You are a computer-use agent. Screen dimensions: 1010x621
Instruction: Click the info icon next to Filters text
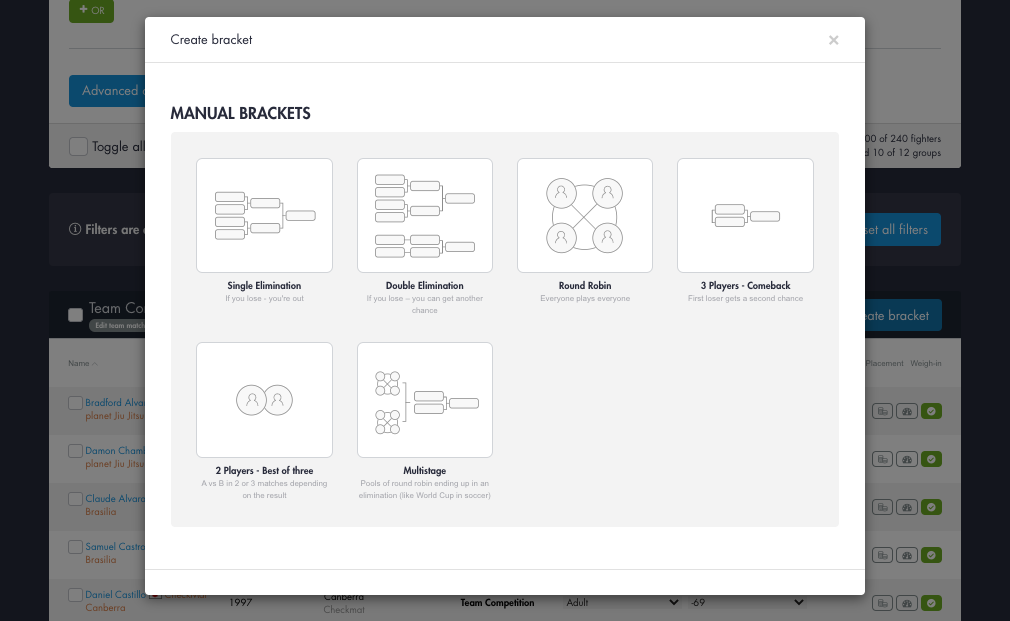click(x=75, y=229)
